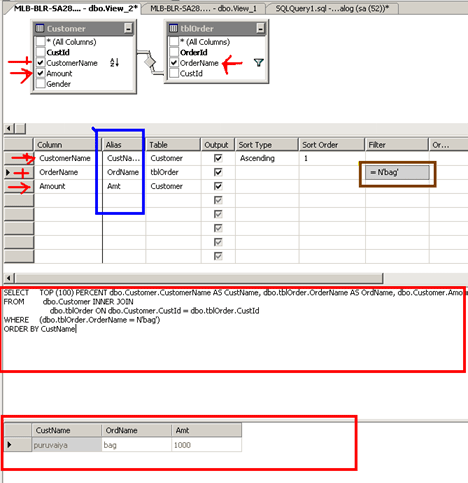468x483 pixels.
Task: Select the OrderName column cell in grid
Action: pyautogui.click(x=68, y=172)
